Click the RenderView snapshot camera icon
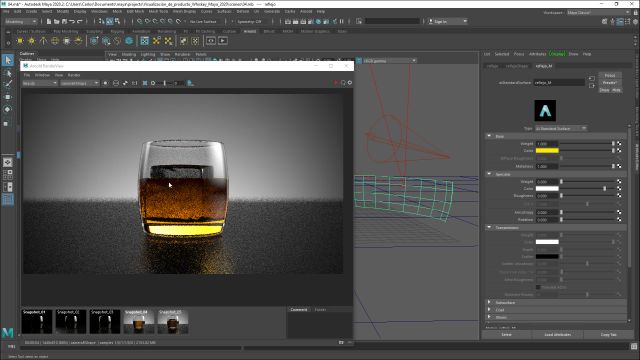The image size is (640, 360). [341, 342]
